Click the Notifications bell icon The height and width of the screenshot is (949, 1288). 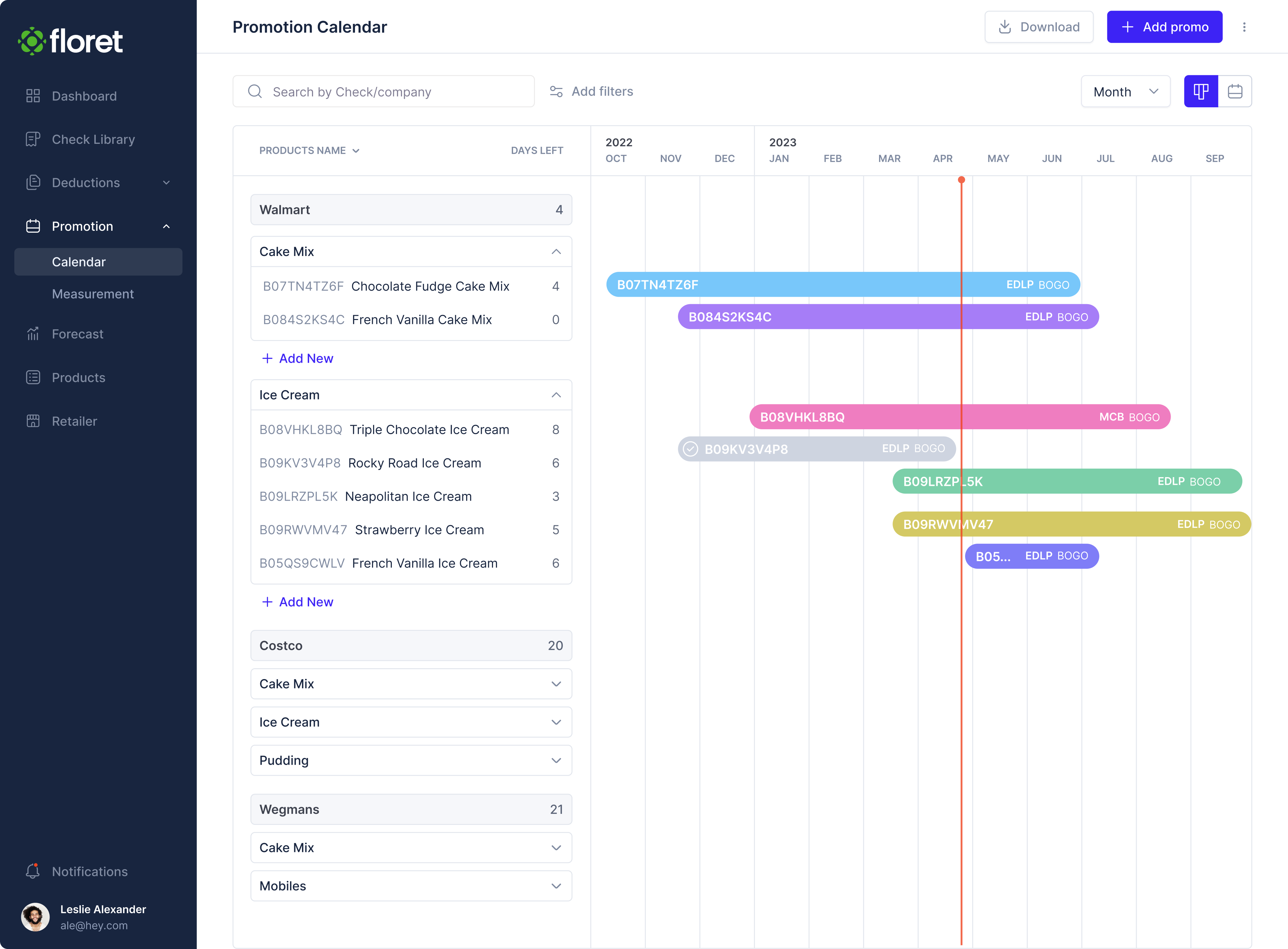click(x=33, y=871)
